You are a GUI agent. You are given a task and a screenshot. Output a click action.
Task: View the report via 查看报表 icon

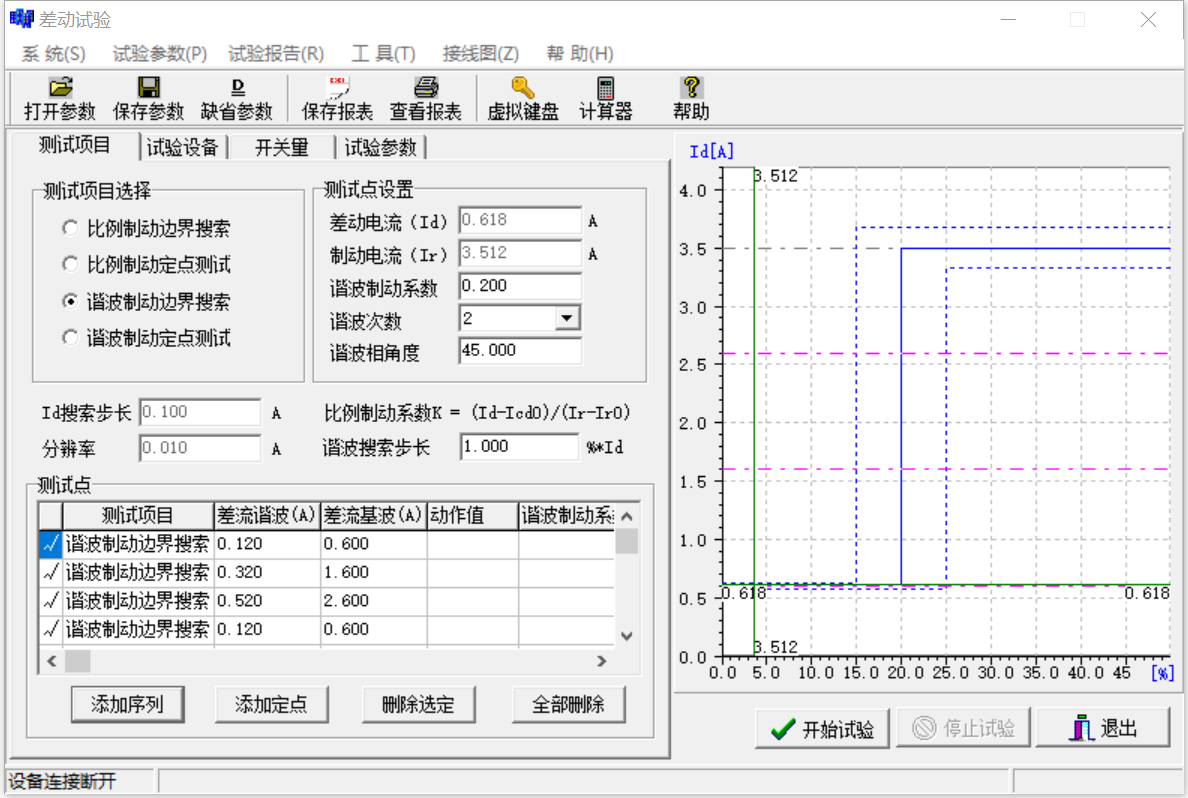click(425, 98)
